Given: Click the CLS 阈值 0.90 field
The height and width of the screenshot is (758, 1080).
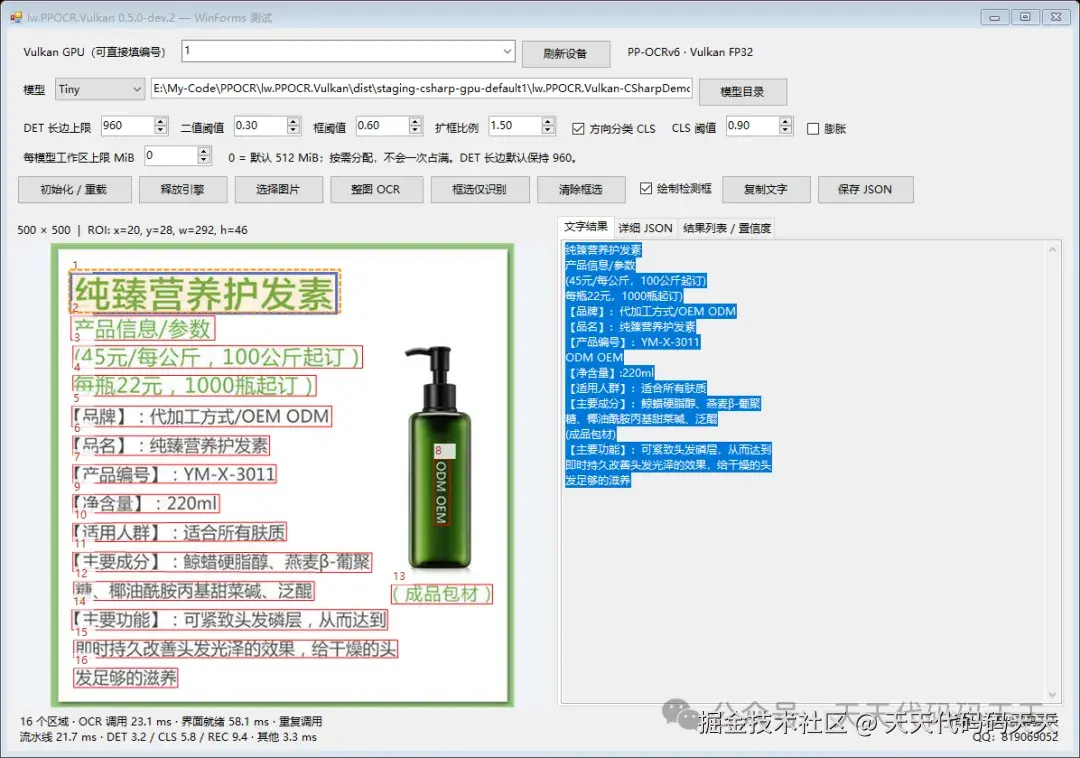Looking at the screenshot, I should 752,125.
